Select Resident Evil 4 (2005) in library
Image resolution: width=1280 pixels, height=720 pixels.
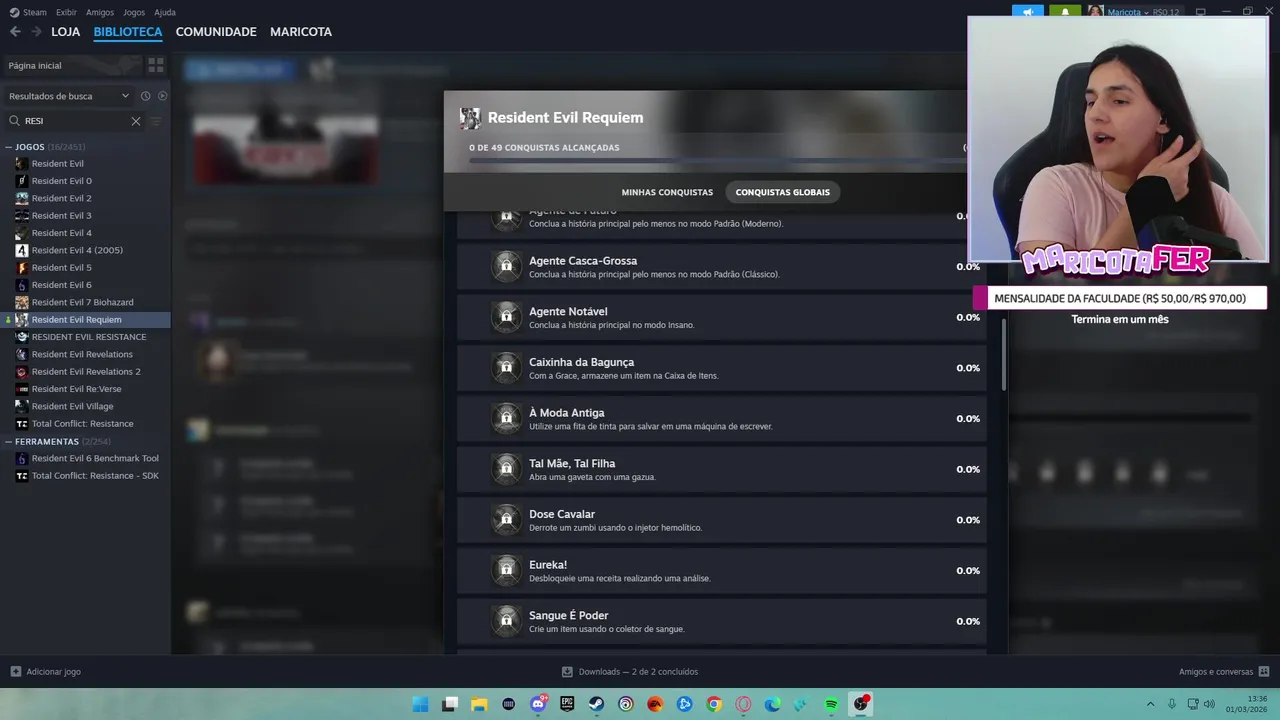coord(77,250)
